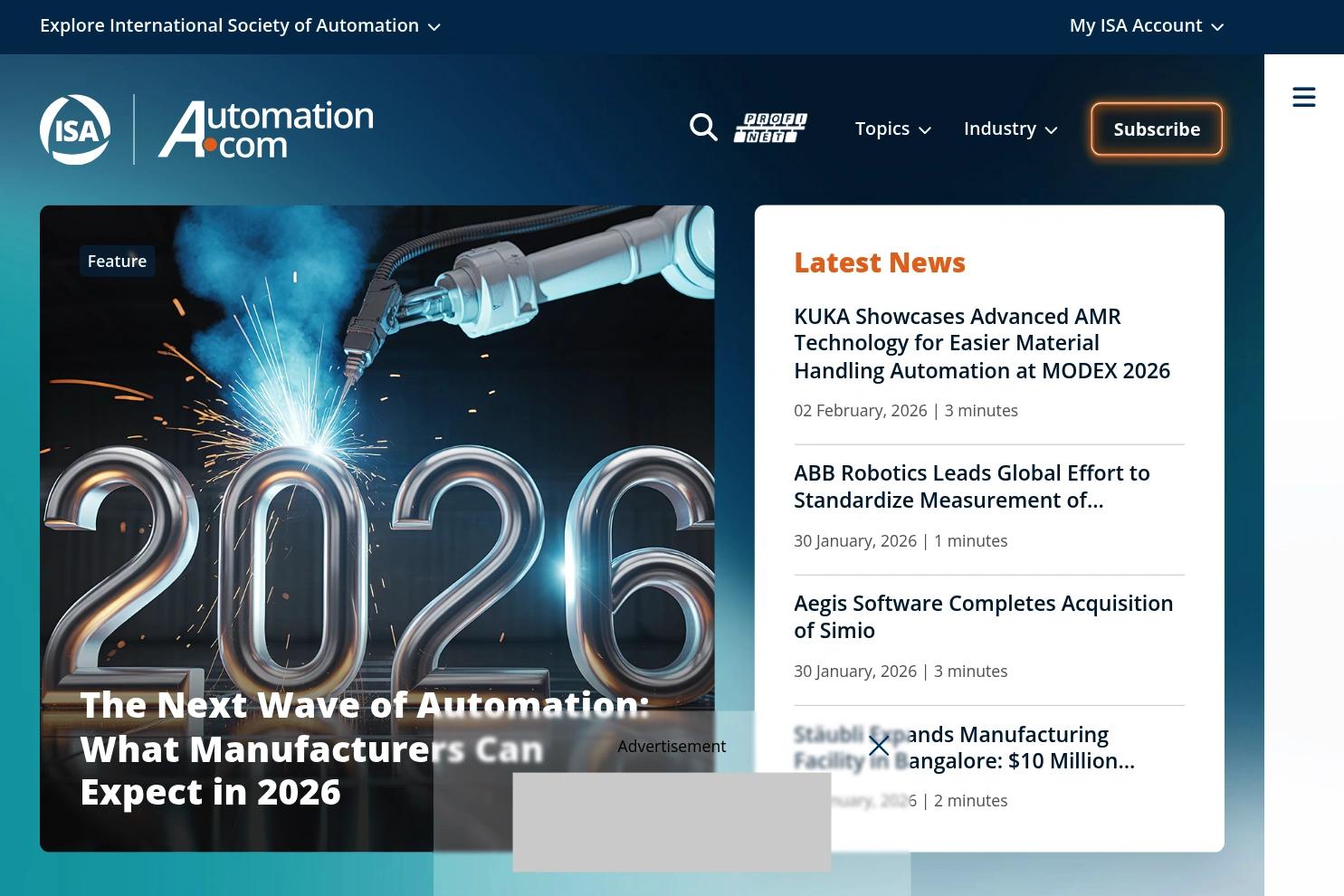Click the gray advertisement banner
The image size is (1344, 896).
pyautogui.click(x=672, y=822)
